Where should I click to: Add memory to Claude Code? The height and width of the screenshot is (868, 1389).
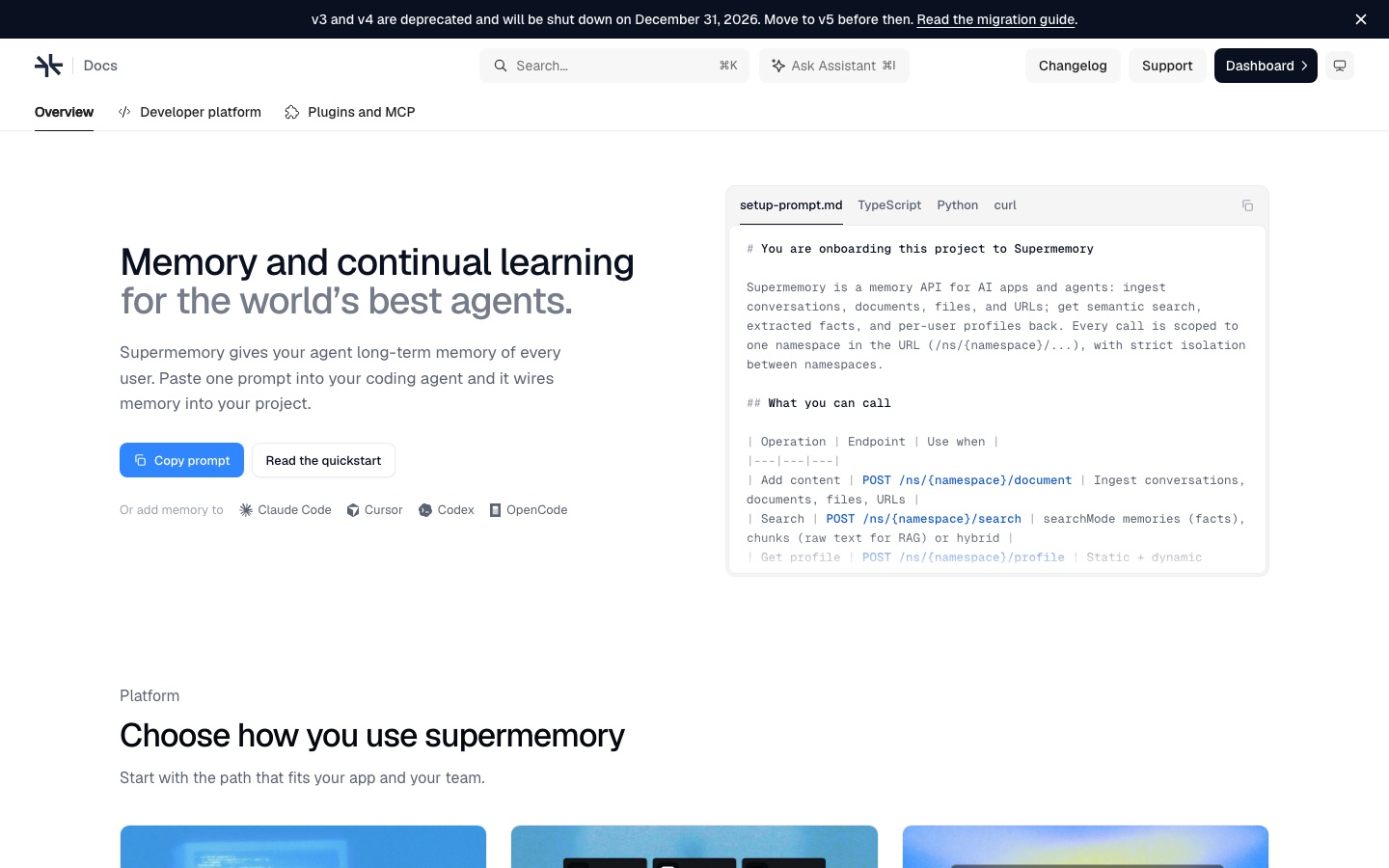tap(286, 510)
